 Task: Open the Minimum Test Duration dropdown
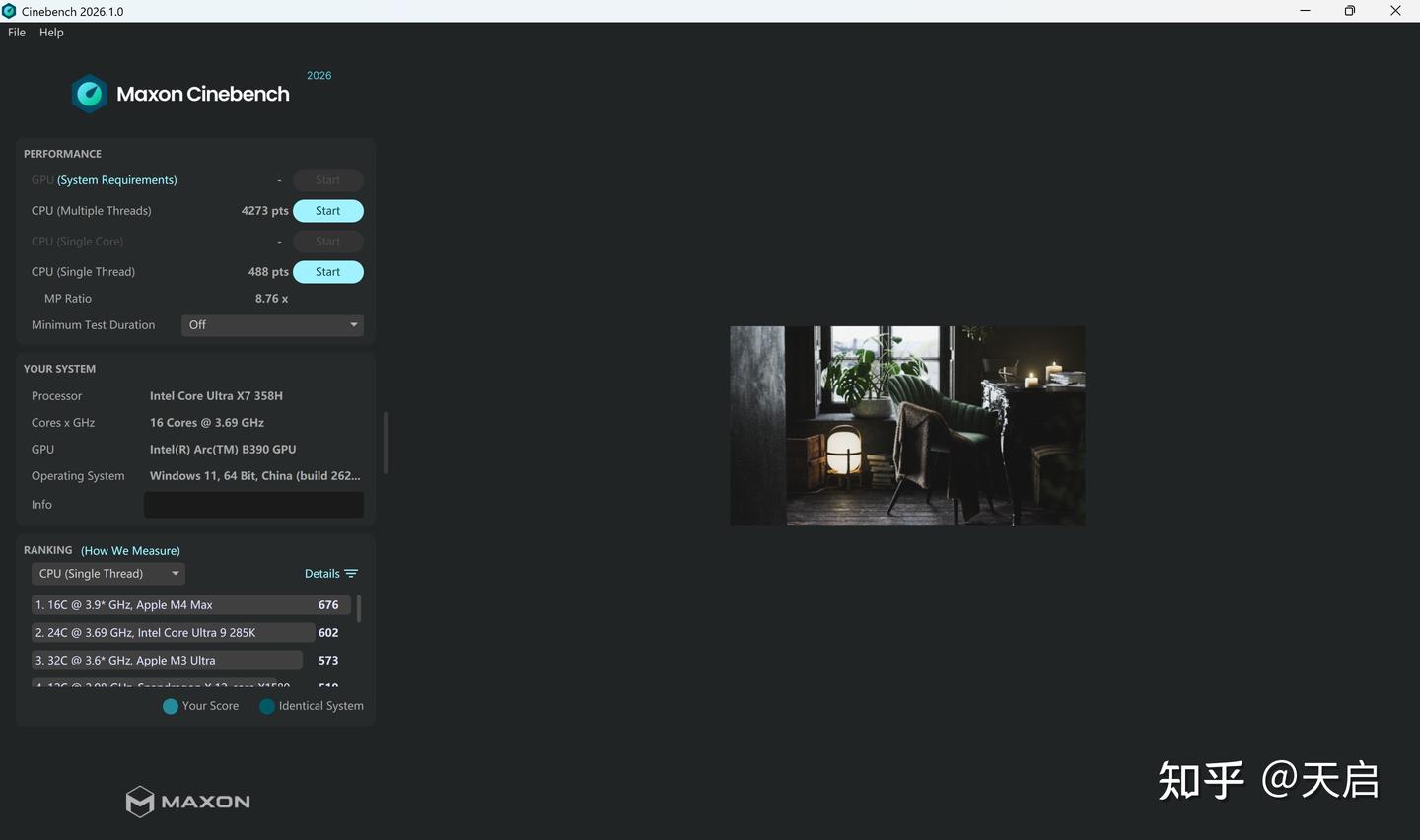(x=272, y=325)
